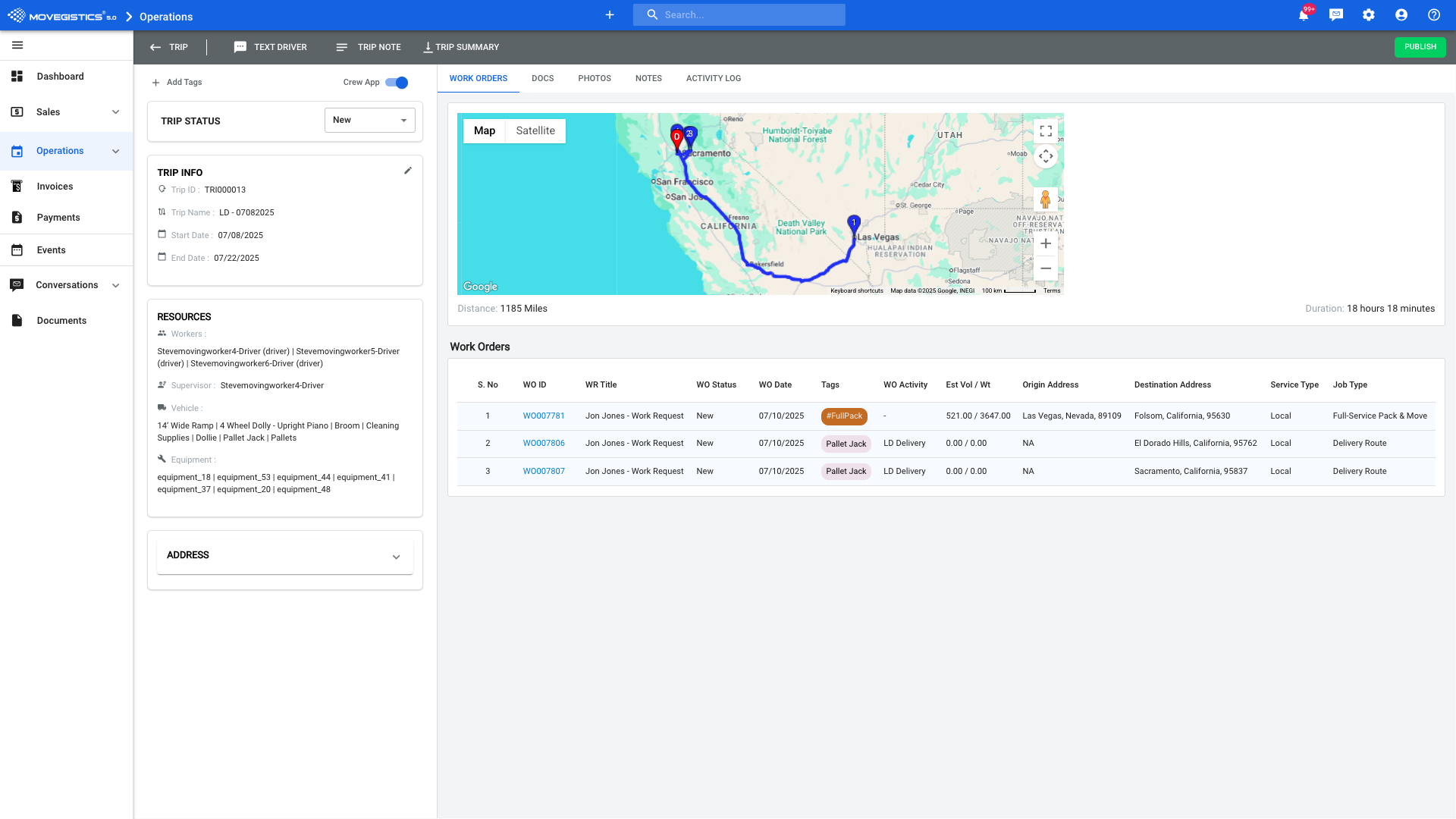Switch to the Activity Log tab

click(714, 78)
